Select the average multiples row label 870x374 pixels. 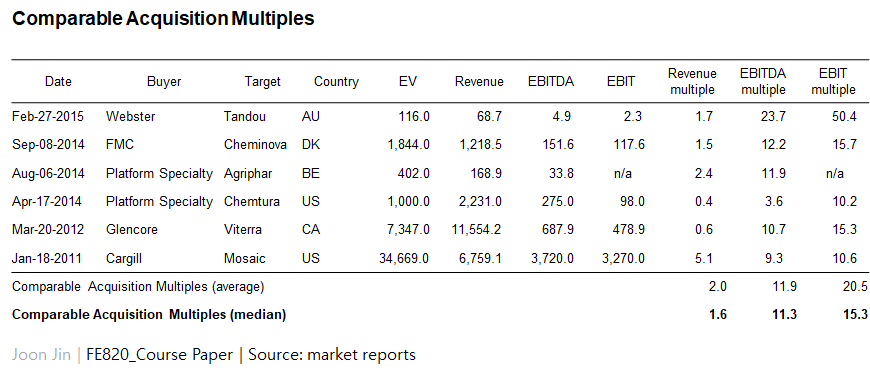coord(138,287)
